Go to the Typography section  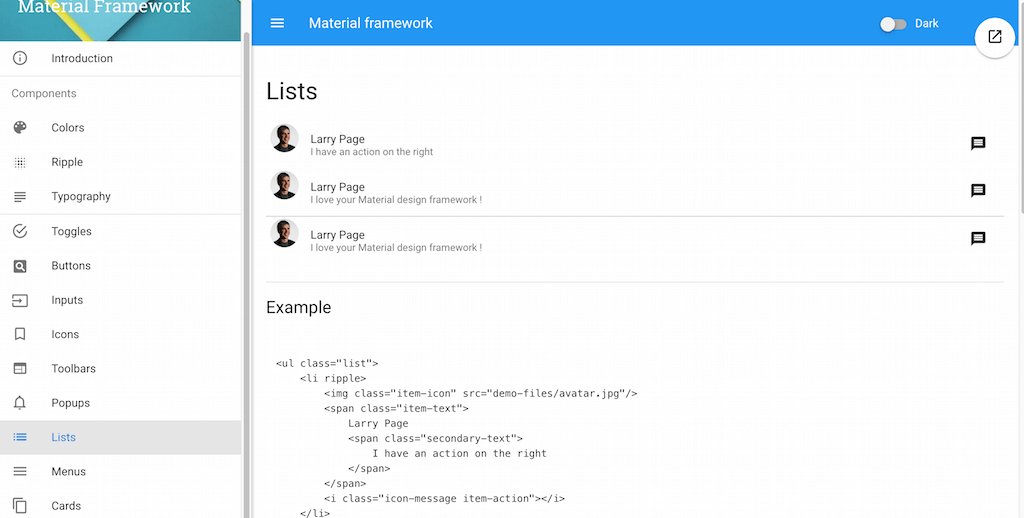coord(81,197)
